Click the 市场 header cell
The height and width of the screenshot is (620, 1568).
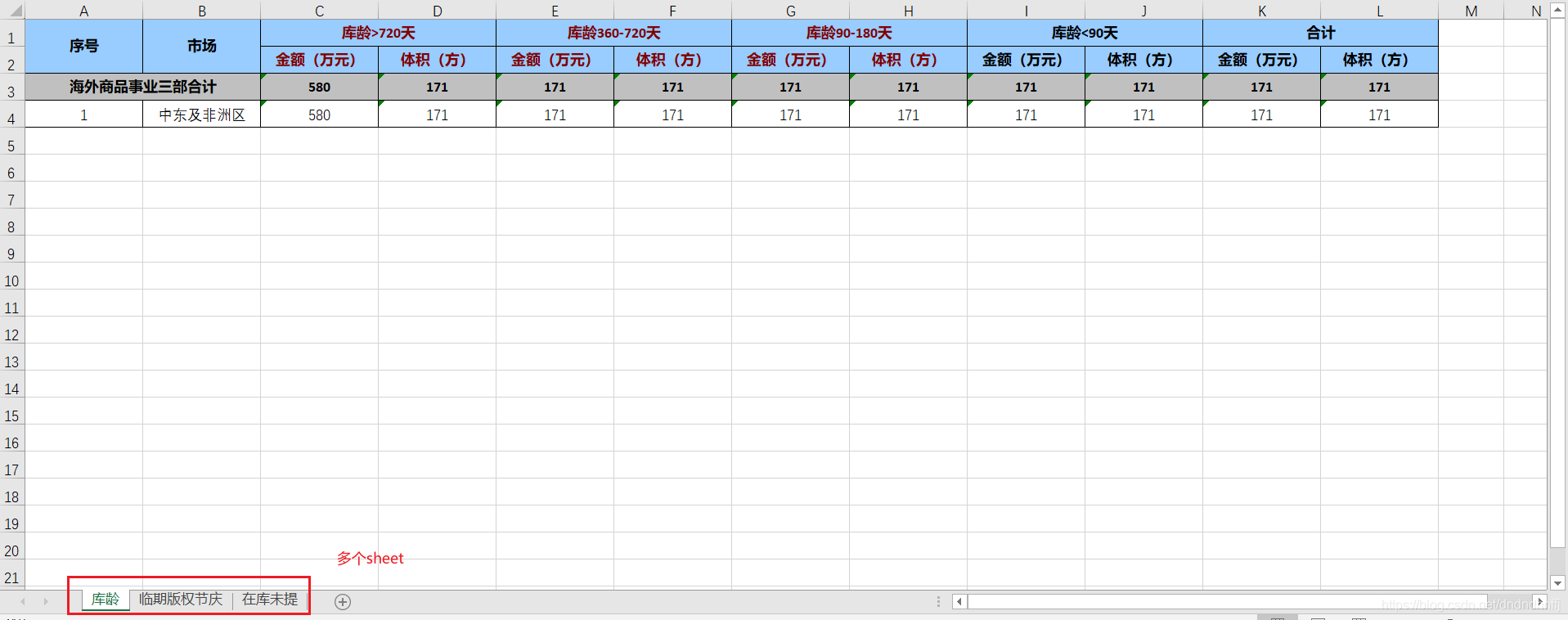click(202, 46)
